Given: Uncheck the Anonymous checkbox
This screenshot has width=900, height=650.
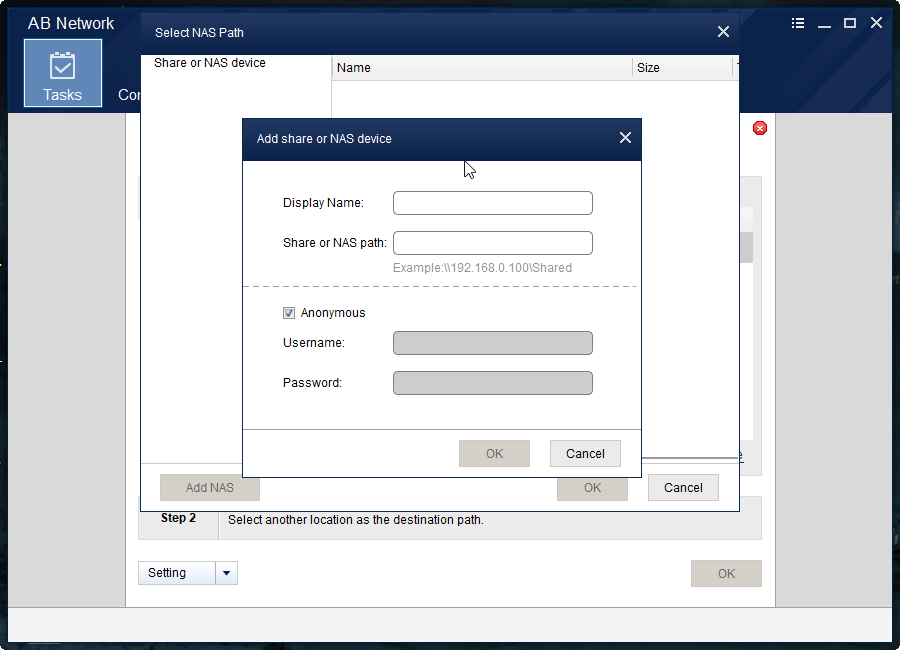Looking at the screenshot, I should [289, 313].
